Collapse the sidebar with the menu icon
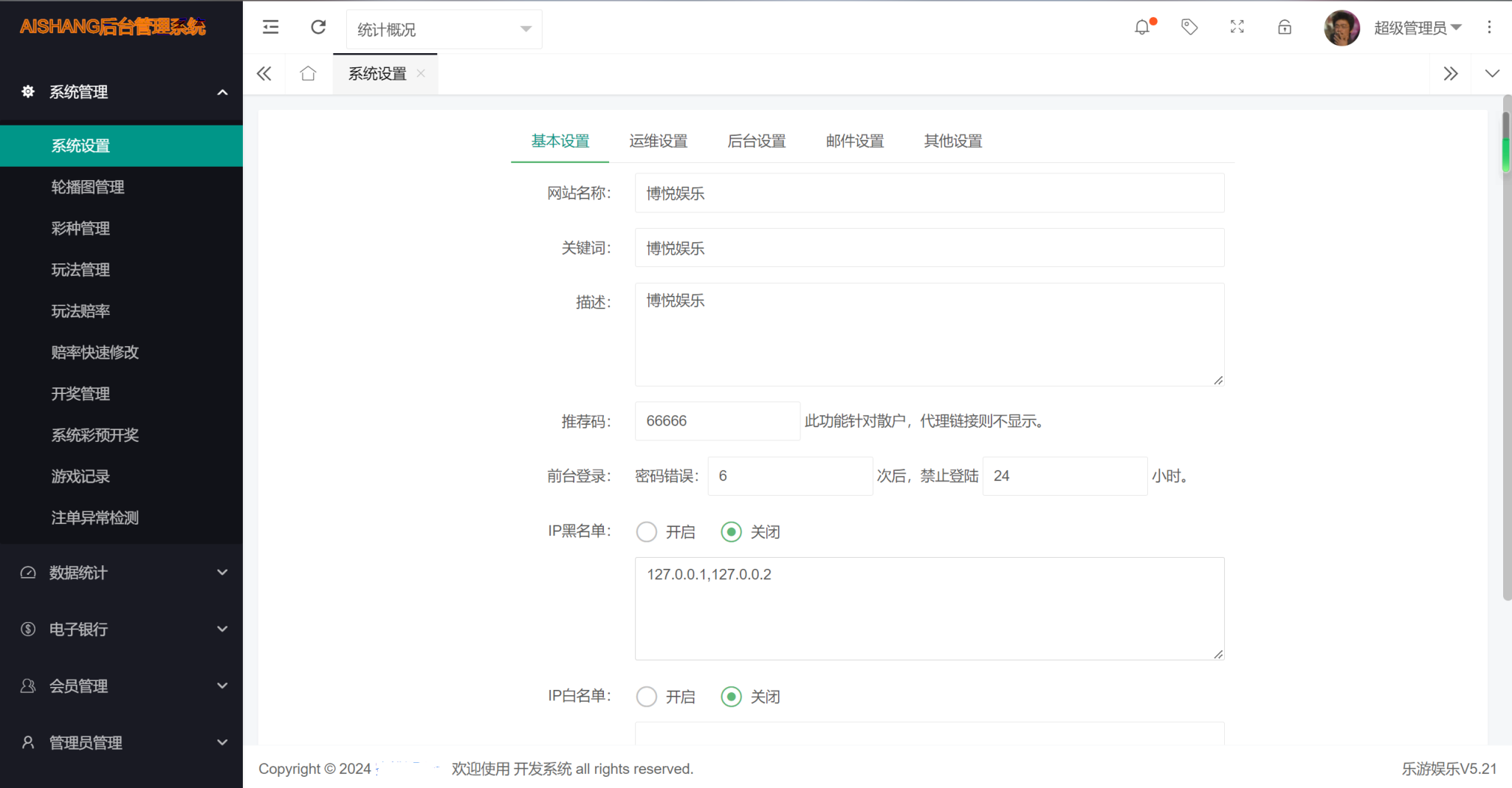1512x788 pixels. pyautogui.click(x=271, y=27)
